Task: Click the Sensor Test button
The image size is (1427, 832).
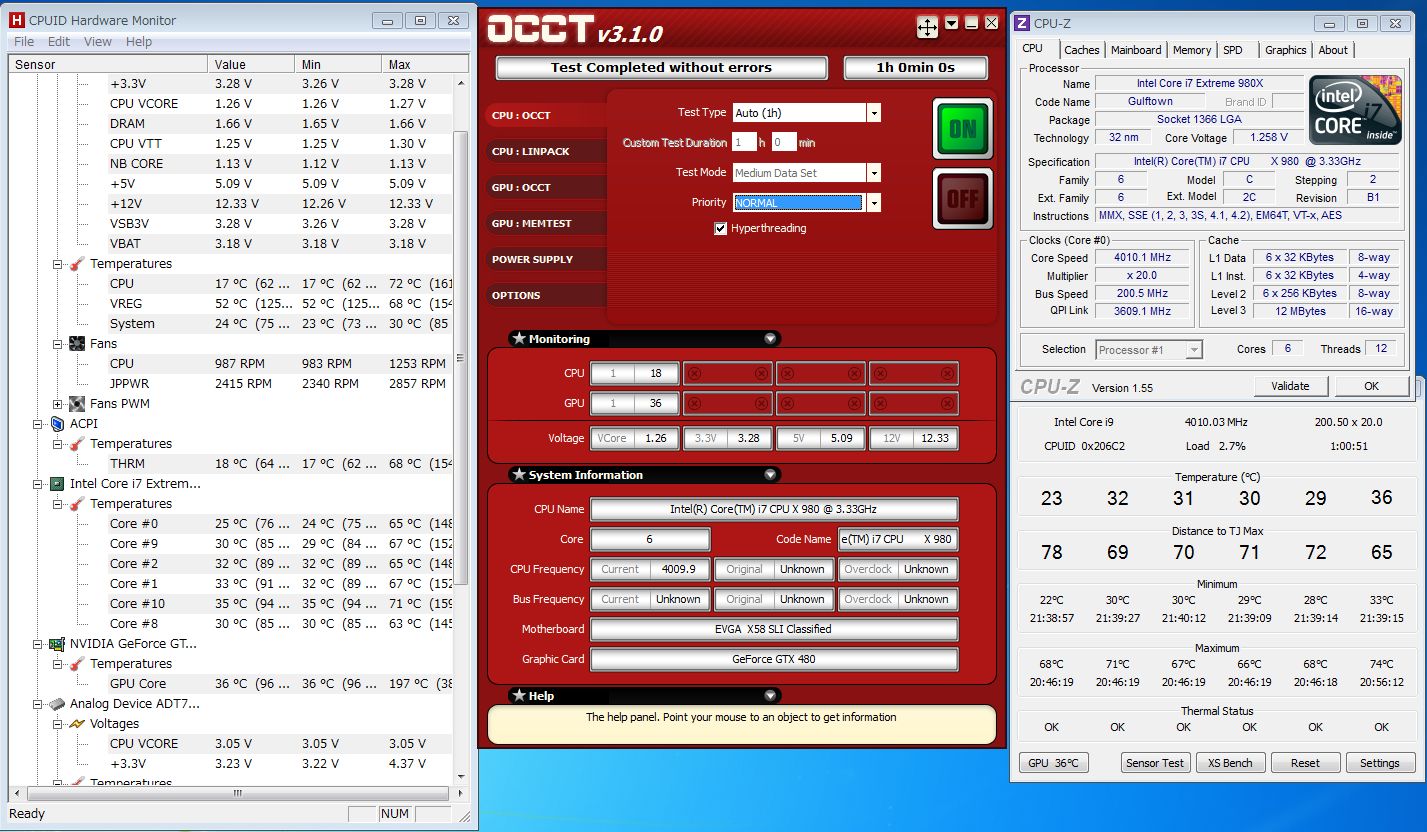Action: [1155, 763]
